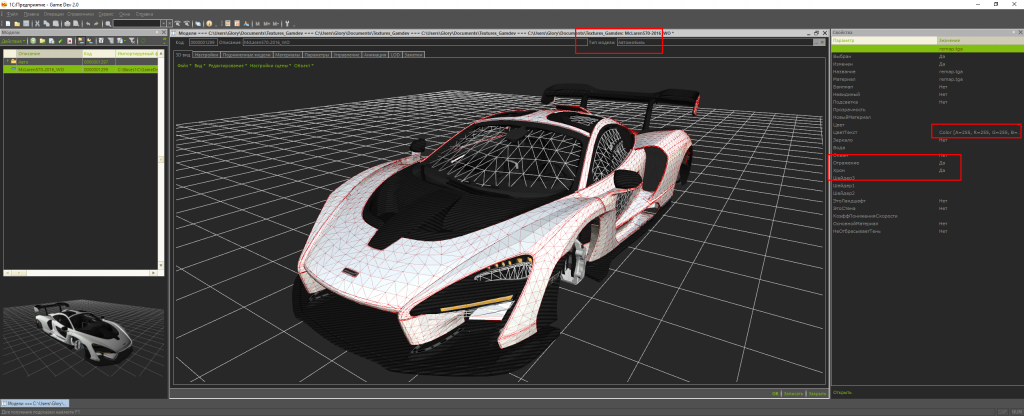Open the Вид dropdown in the 3D view
Screen dimensions: 1024x416
pyautogui.click(x=200, y=65)
